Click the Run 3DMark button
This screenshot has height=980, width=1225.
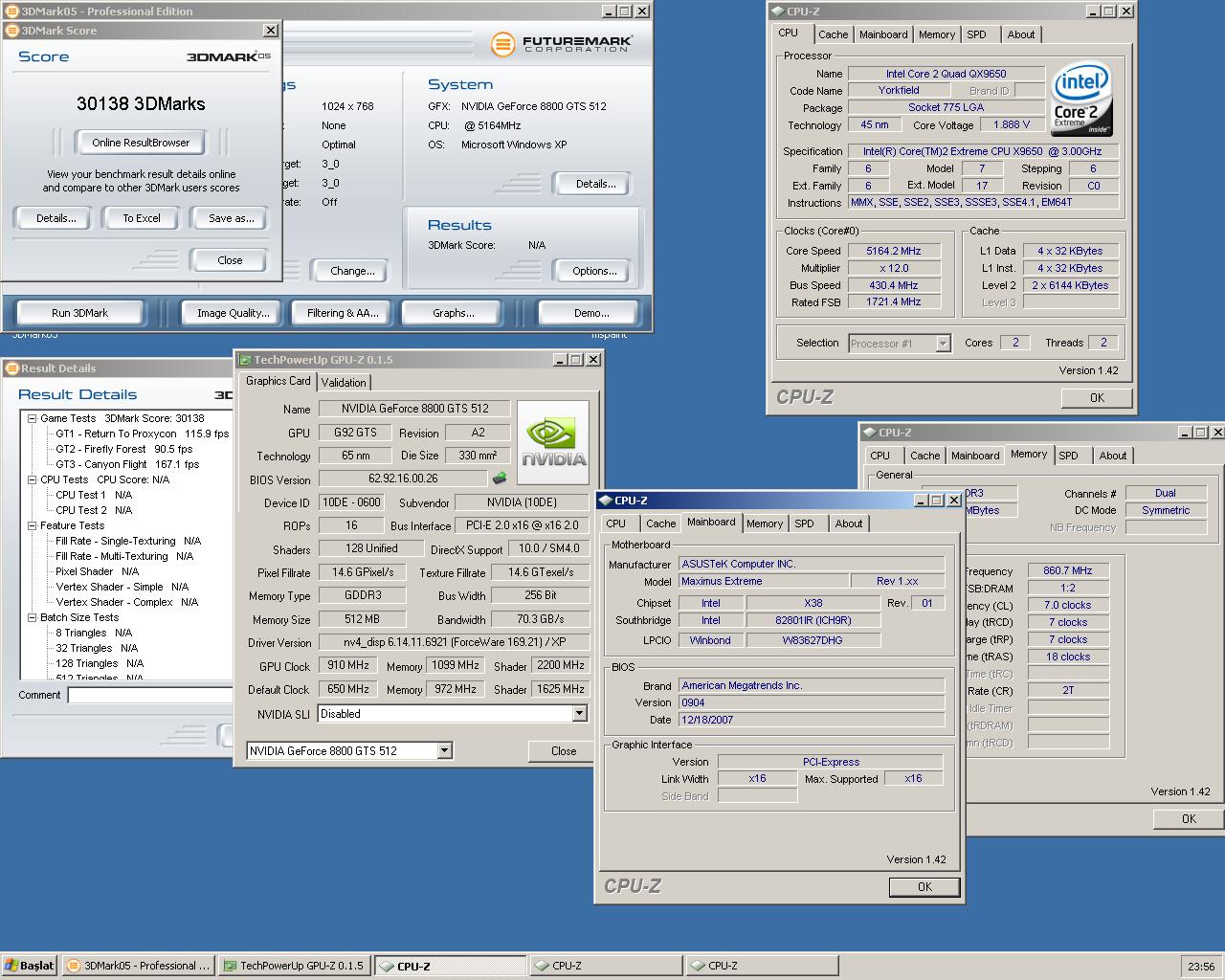point(79,313)
